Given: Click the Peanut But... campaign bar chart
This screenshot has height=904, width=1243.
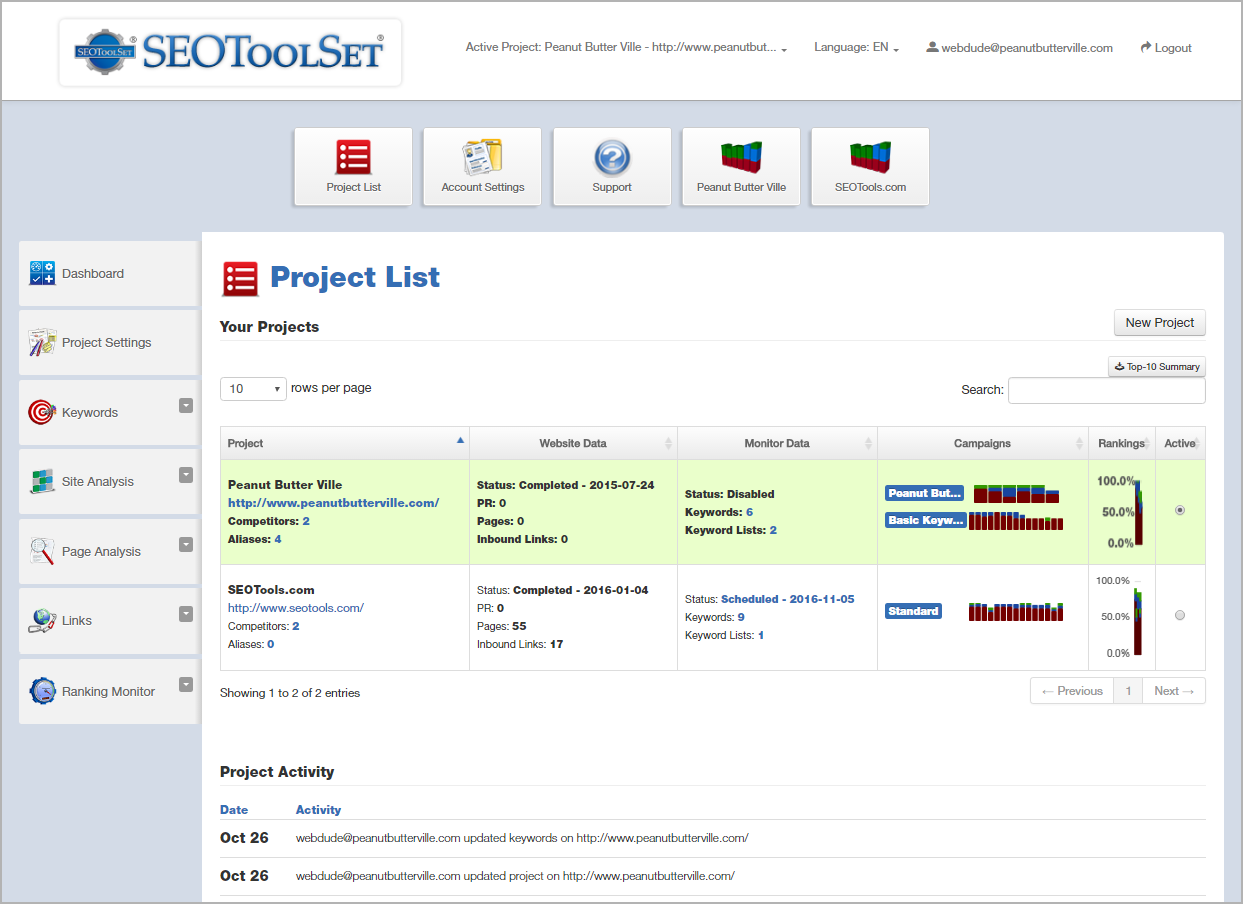Looking at the screenshot, I should tap(1016, 493).
